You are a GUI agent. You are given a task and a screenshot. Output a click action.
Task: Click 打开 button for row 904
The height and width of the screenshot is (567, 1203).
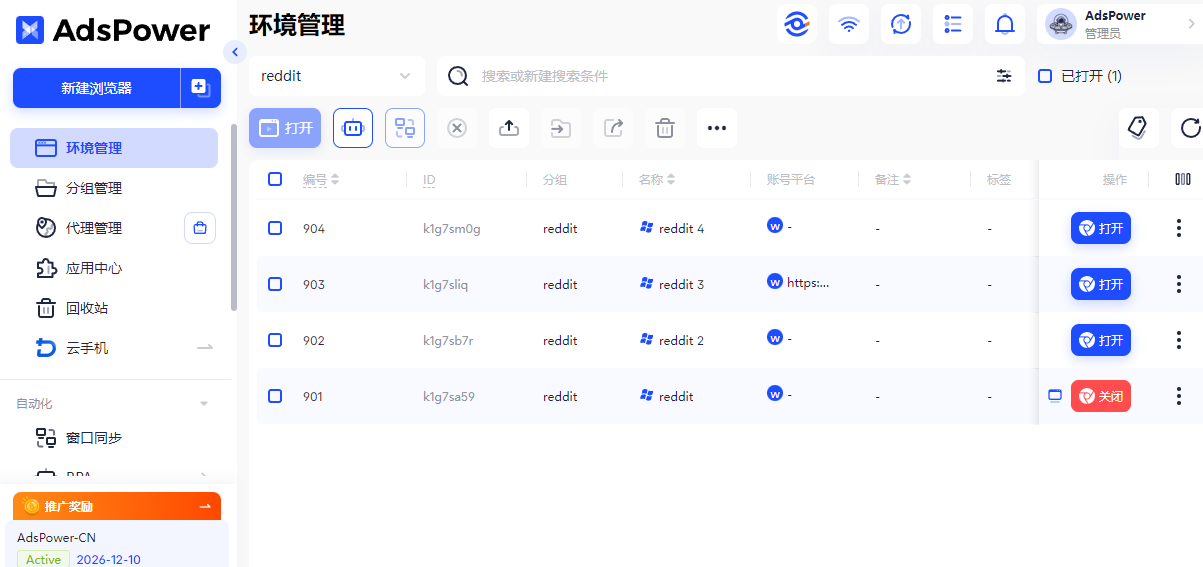point(1101,228)
